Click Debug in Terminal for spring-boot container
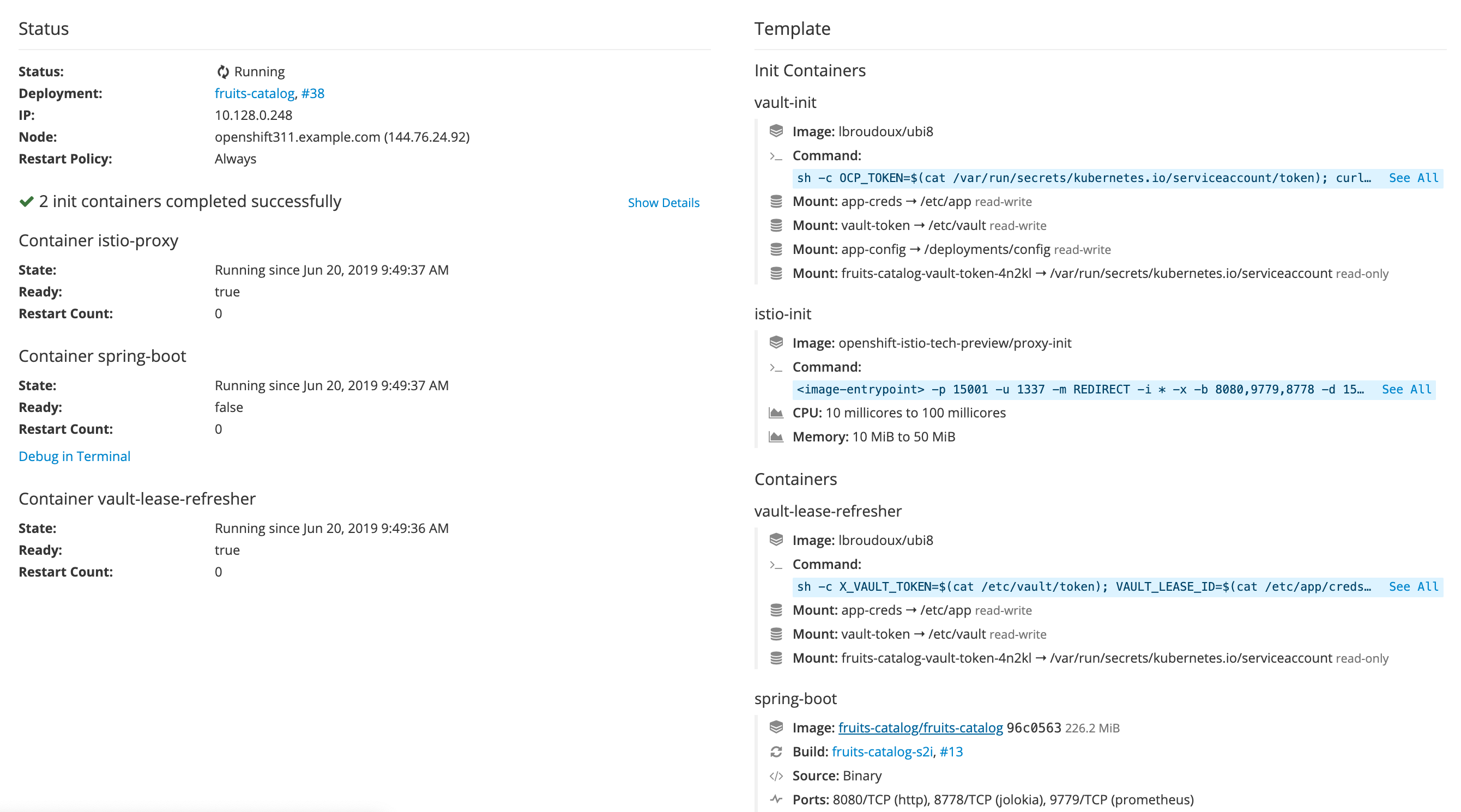 pos(74,456)
